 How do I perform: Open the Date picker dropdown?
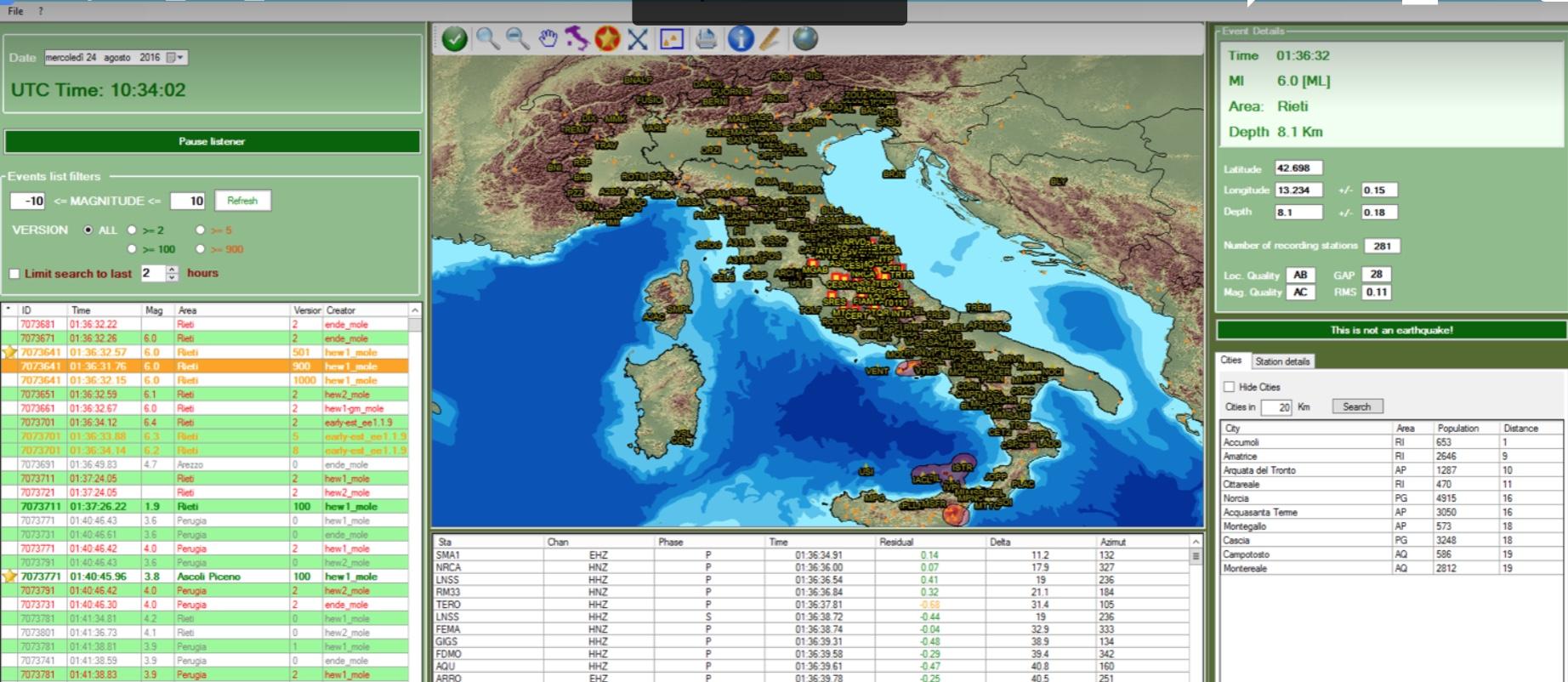click(179, 58)
